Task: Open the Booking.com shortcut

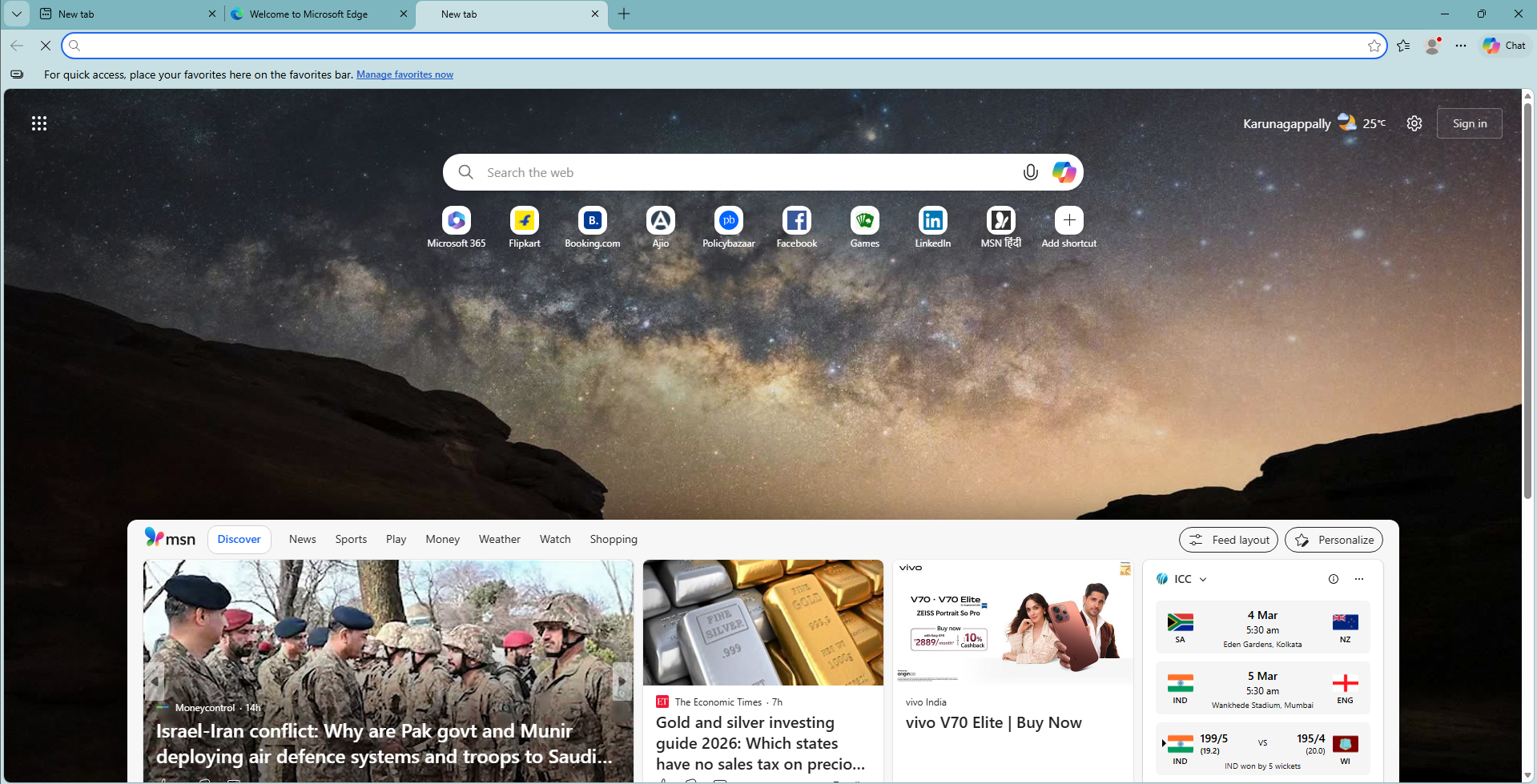Action: tap(592, 227)
